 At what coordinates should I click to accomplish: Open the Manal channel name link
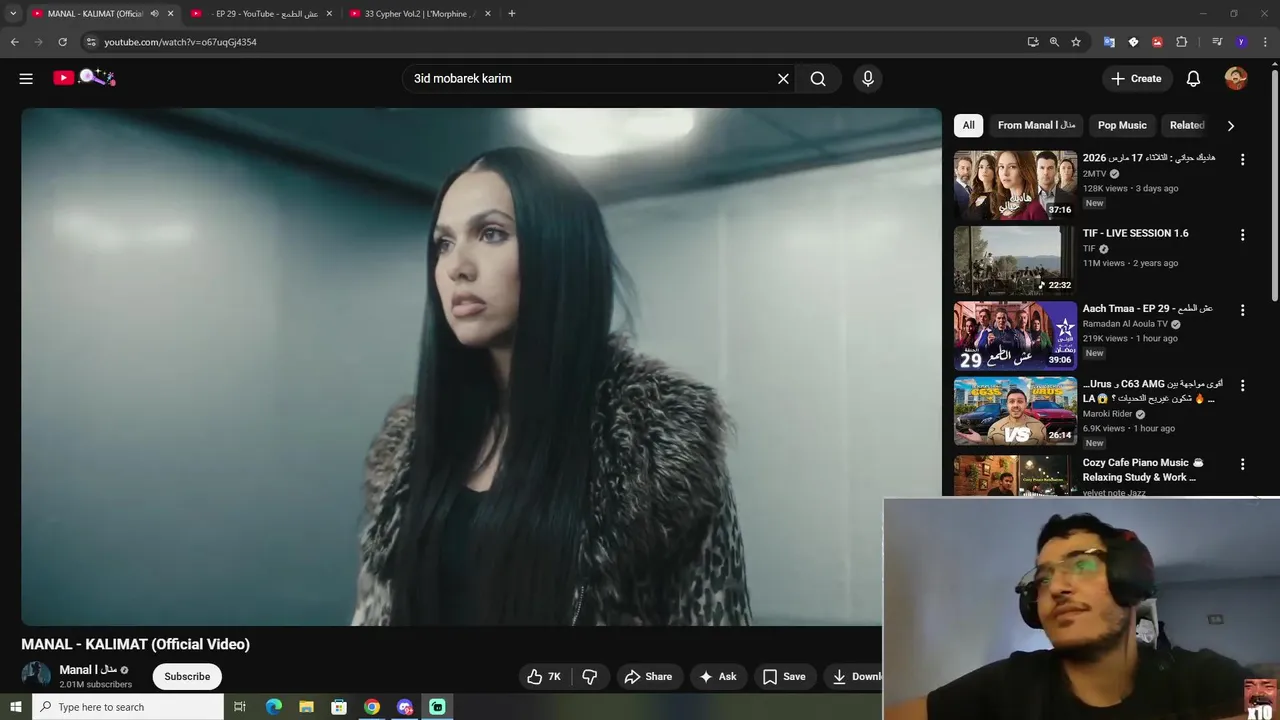[x=88, y=670]
